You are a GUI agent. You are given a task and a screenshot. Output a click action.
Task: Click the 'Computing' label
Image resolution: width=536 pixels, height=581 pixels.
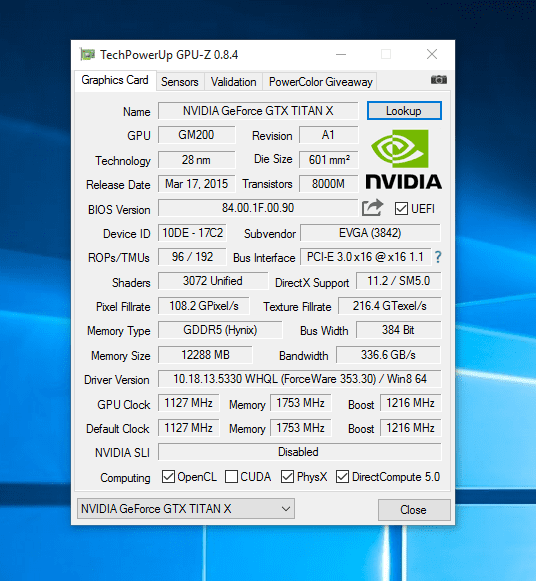[x=125, y=478]
